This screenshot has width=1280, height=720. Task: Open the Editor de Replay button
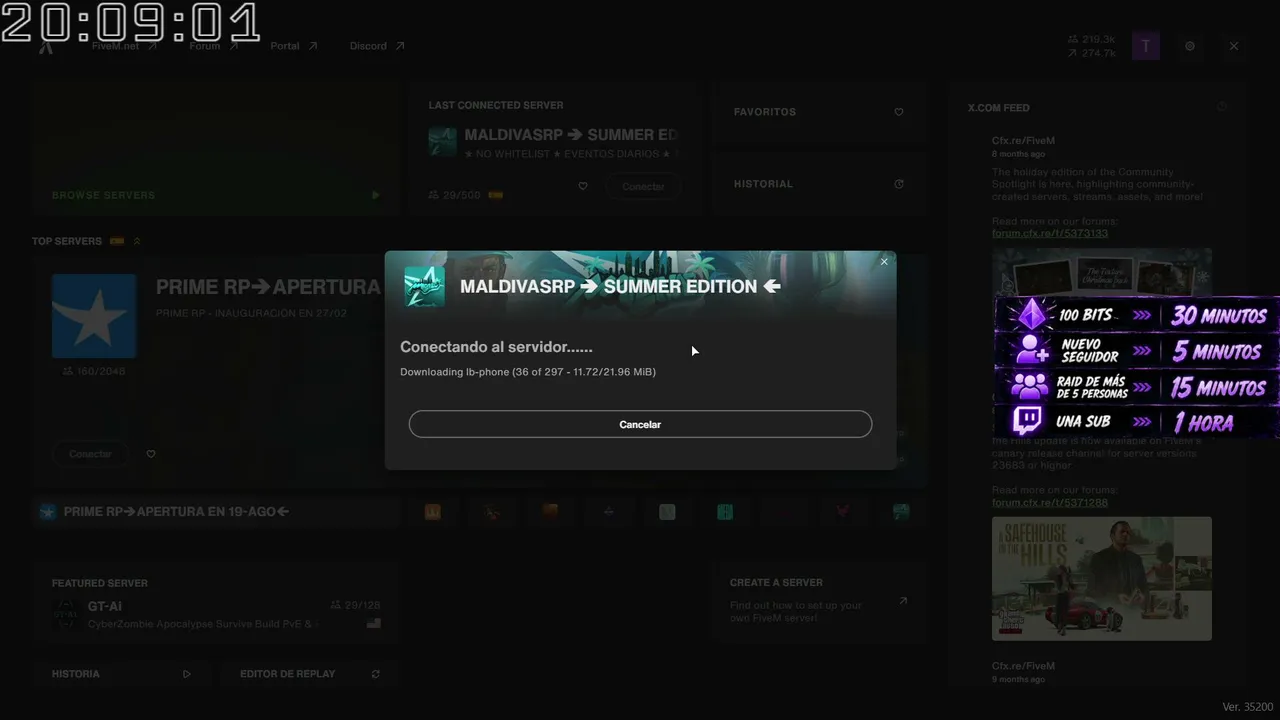coord(310,674)
